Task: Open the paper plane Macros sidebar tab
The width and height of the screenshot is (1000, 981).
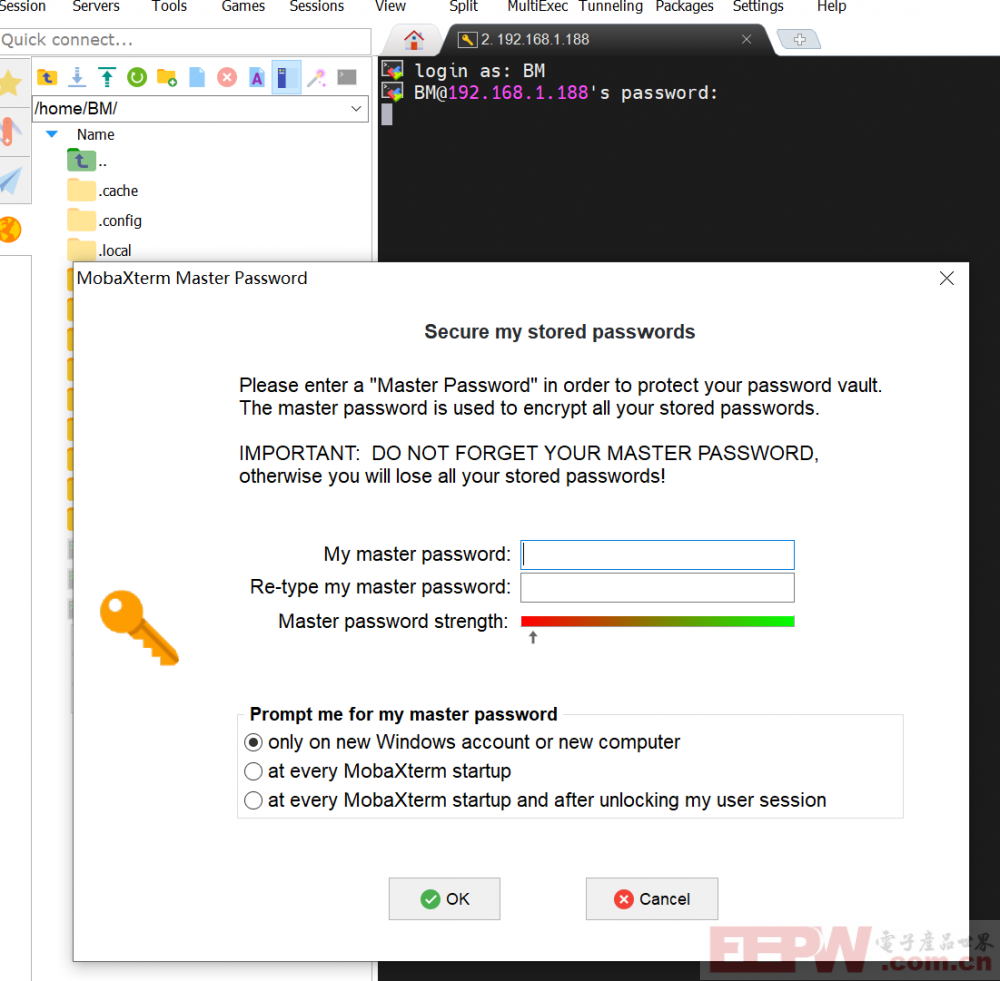Action: tap(11, 181)
